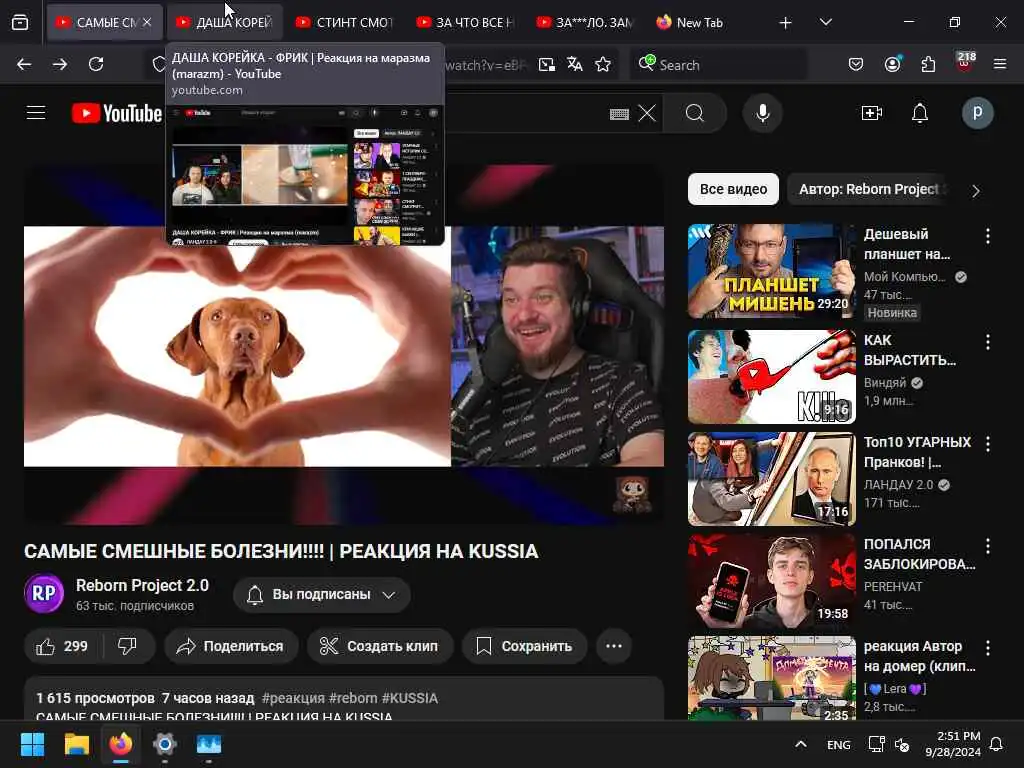This screenshot has width=1024, height=768.
Task: Open options for Топ10 УГАРНЫХ Пранков video
Action: [x=987, y=444]
